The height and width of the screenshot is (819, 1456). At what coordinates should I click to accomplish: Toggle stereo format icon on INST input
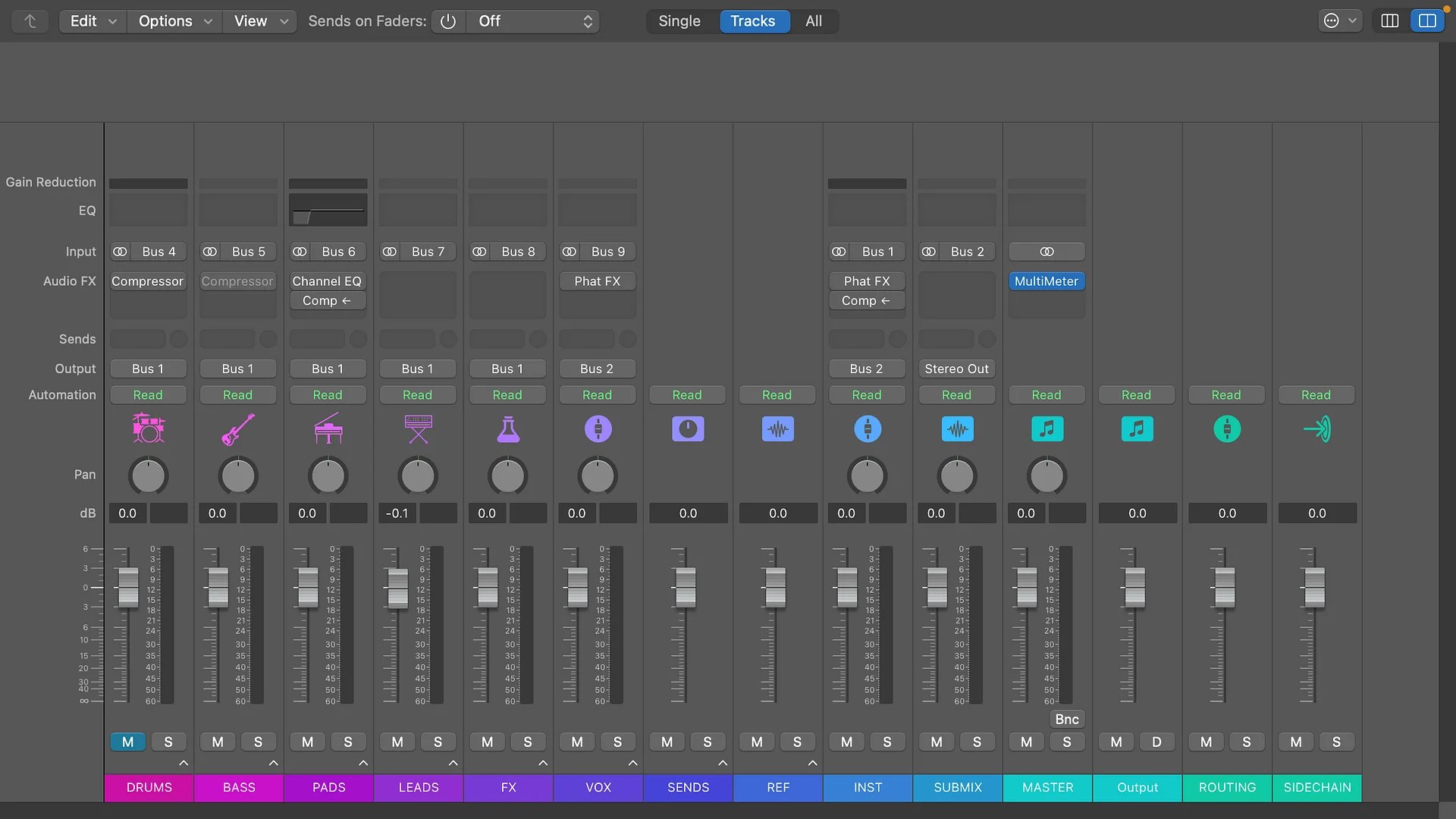tap(839, 252)
